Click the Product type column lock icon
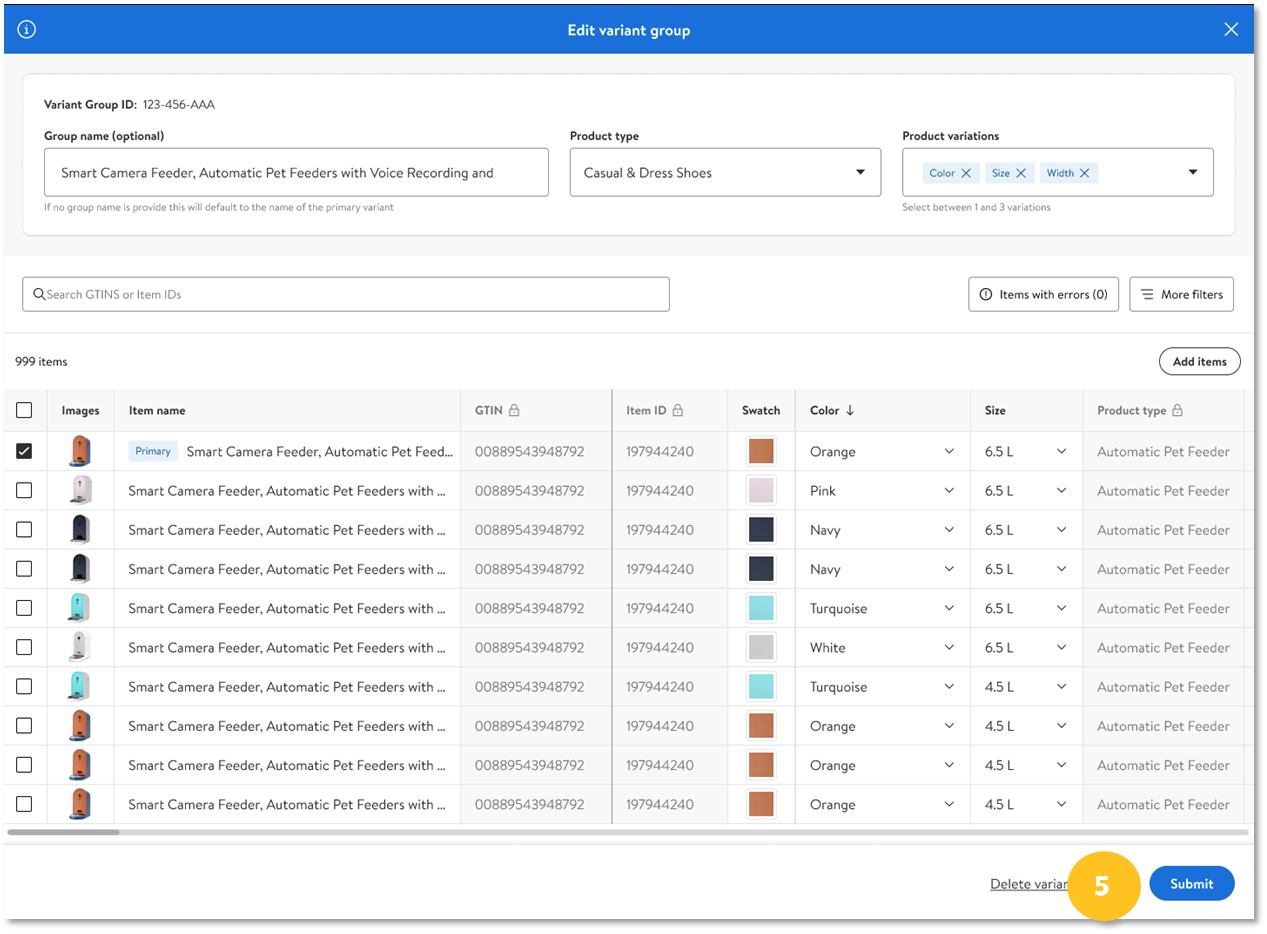The image size is (1267, 934). pos(1177,410)
